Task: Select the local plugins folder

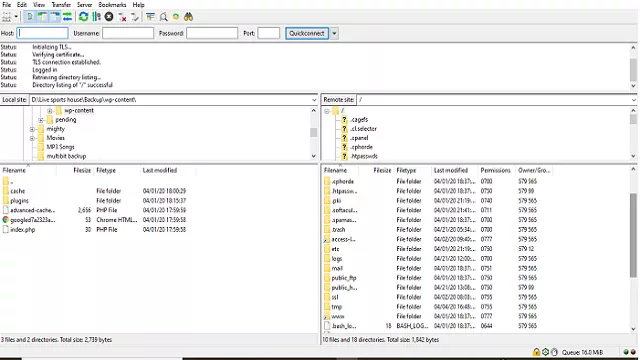Action: [20, 201]
